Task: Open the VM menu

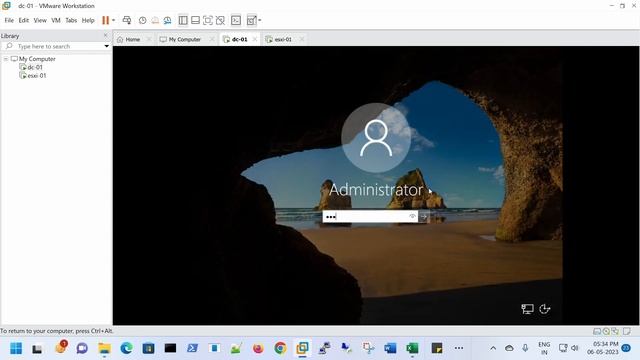Action: [x=56, y=20]
